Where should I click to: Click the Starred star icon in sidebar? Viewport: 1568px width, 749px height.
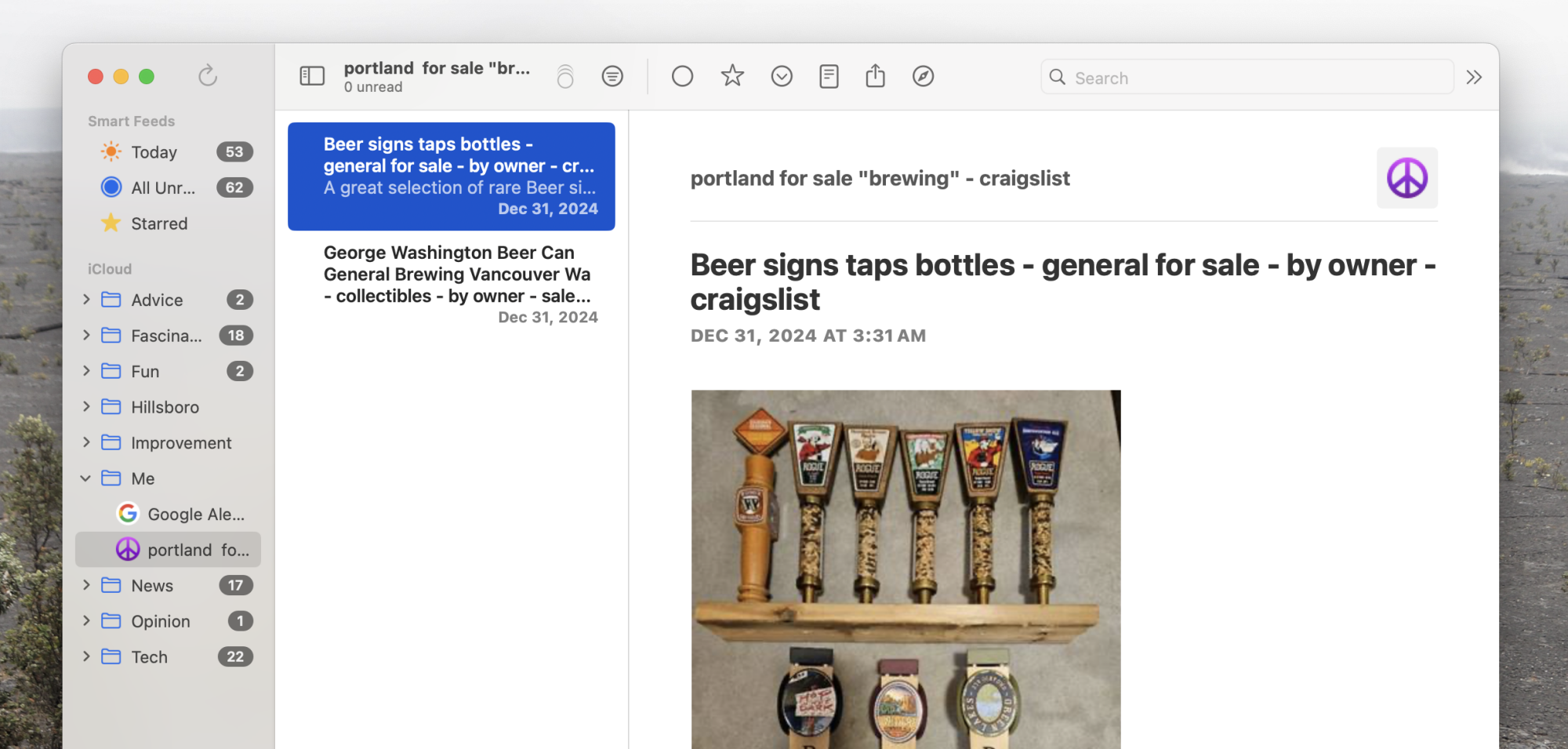pos(111,223)
